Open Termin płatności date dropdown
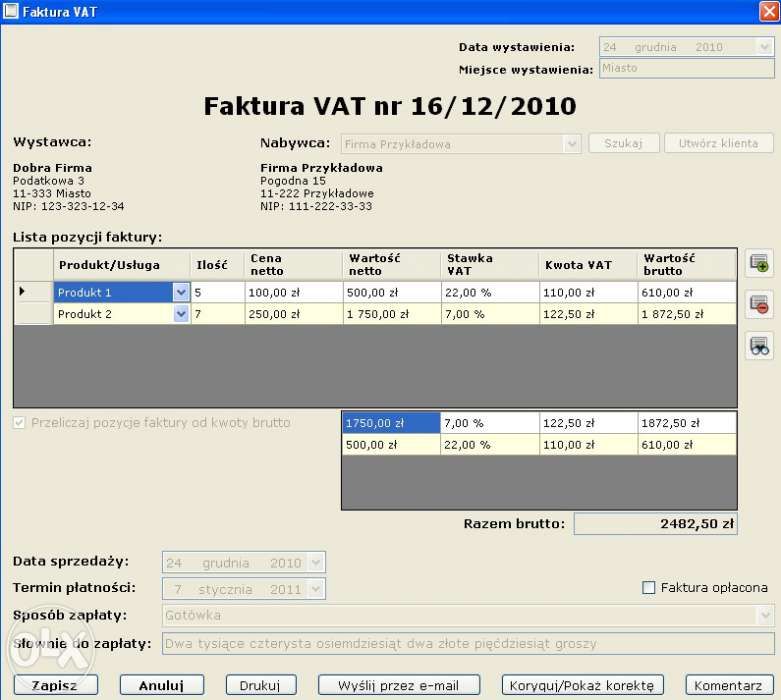This screenshot has height=700, width=781. pyautogui.click(x=316, y=589)
